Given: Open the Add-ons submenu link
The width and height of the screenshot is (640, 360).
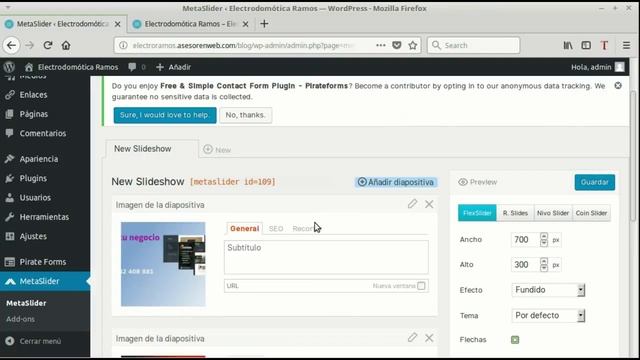Looking at the screenshot, I should pos(20,319).
